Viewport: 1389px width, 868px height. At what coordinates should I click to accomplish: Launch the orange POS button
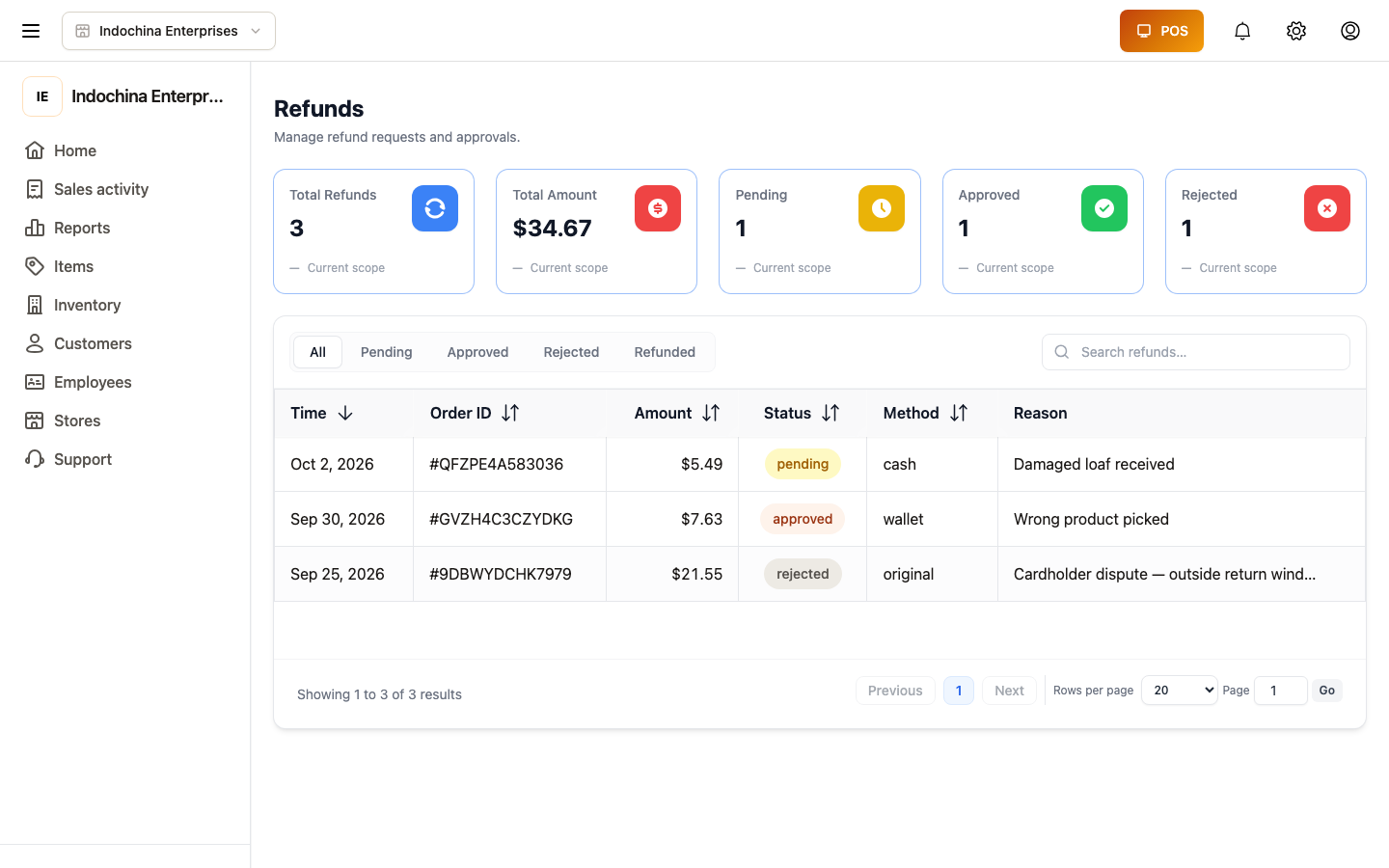[x=1161, y=31]
